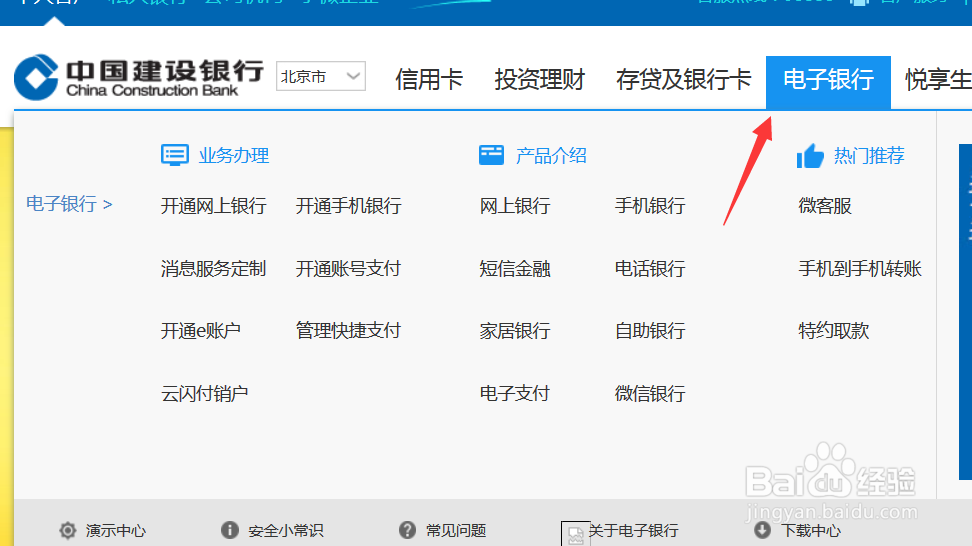Click the 安全小常识 info icon
The image size is (972, 546).
click(229, 530)
